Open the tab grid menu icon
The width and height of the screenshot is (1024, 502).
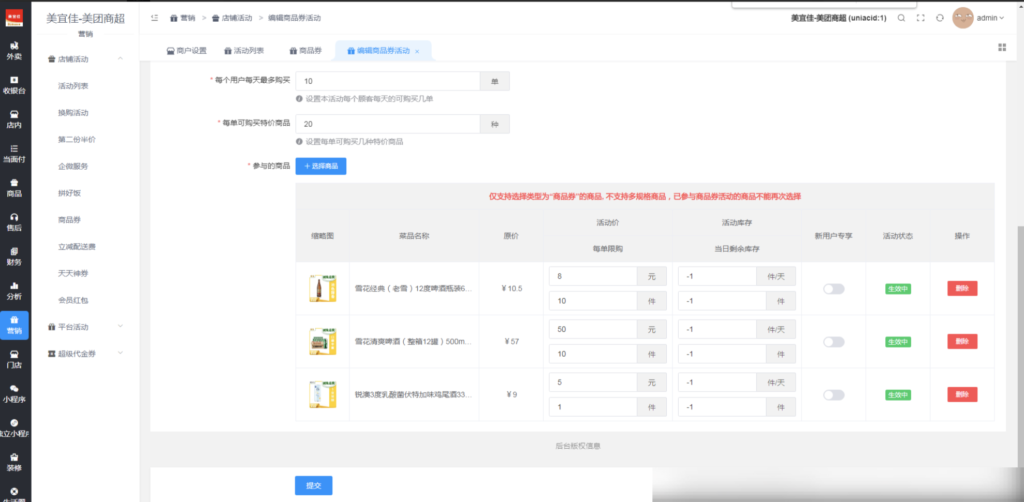point(1002,47)
